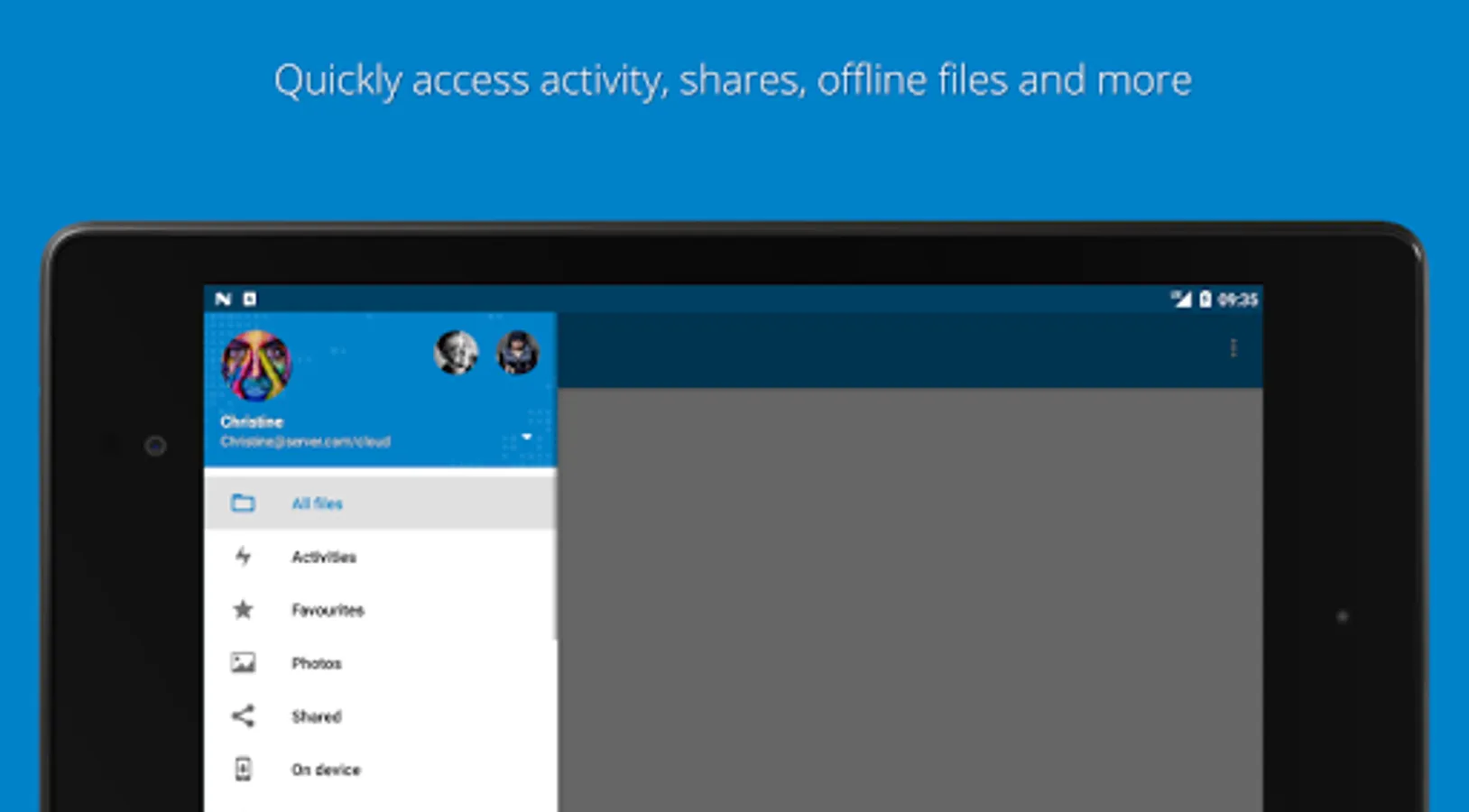Click Christine's colorful profile avatar
This screenshot has height=812, width=1469.
point(256,365)
